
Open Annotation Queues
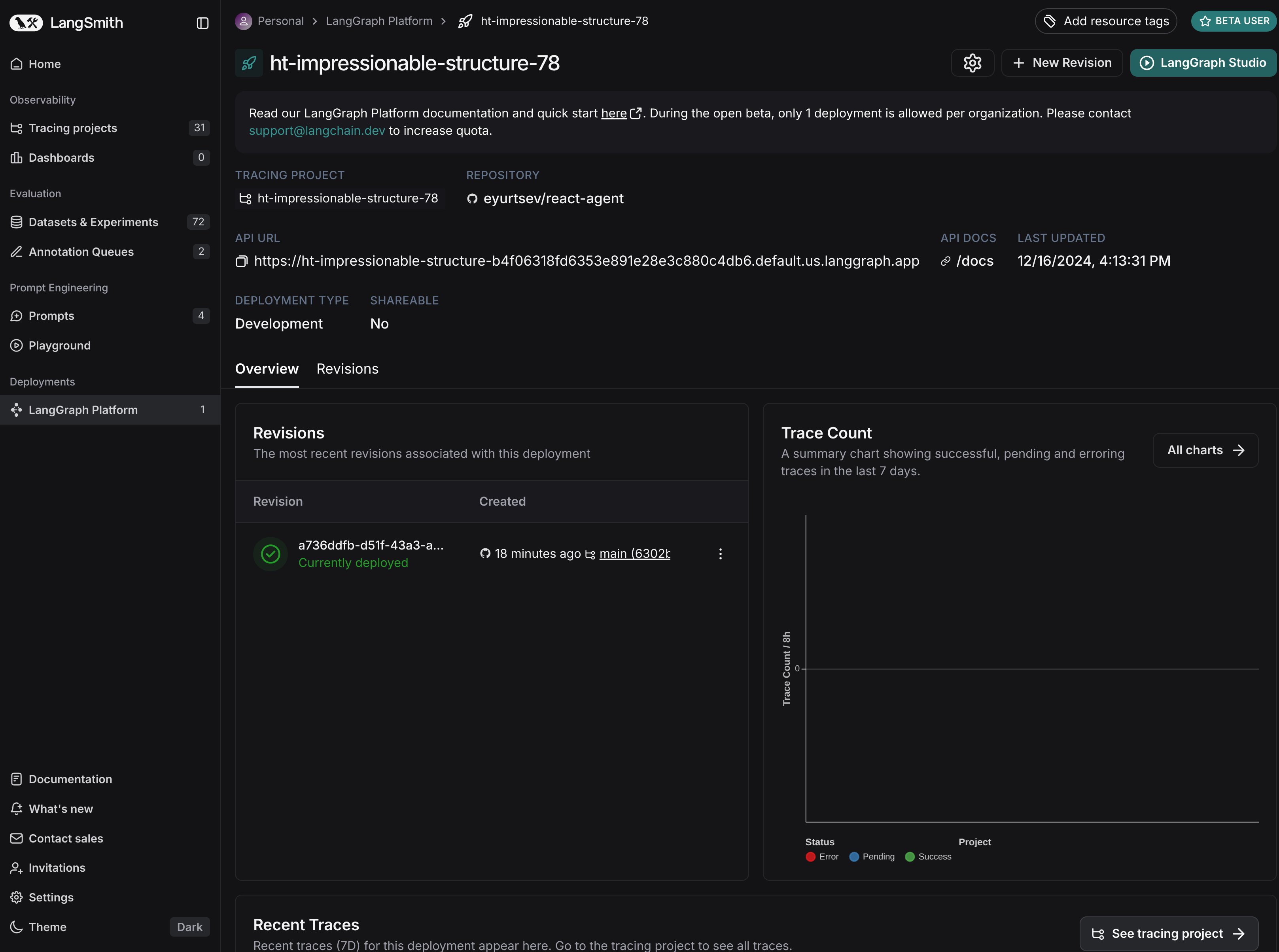pyautogui.click(x=110, y=251)
